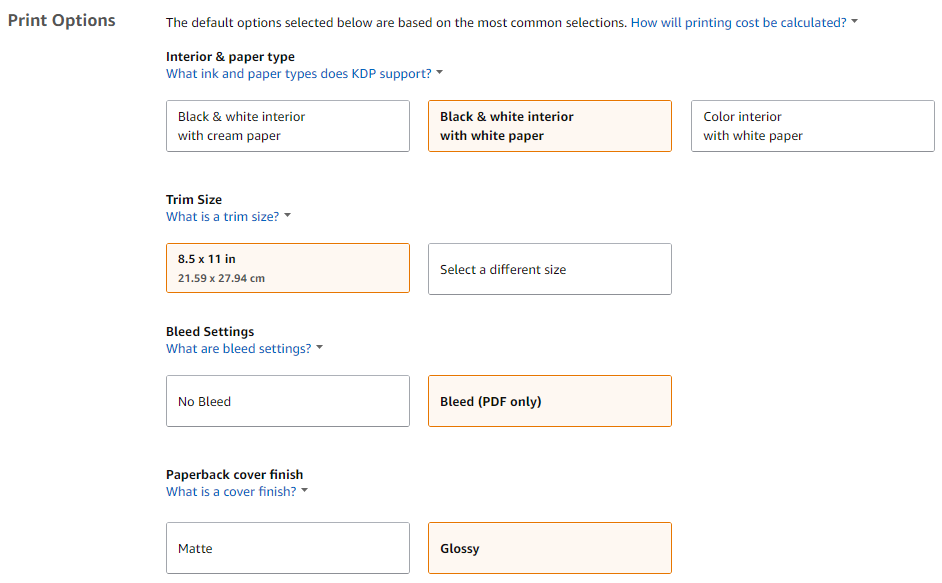Screen dimensions: 942x583
Task: Open Select a different size option
Action: point(550,269)
